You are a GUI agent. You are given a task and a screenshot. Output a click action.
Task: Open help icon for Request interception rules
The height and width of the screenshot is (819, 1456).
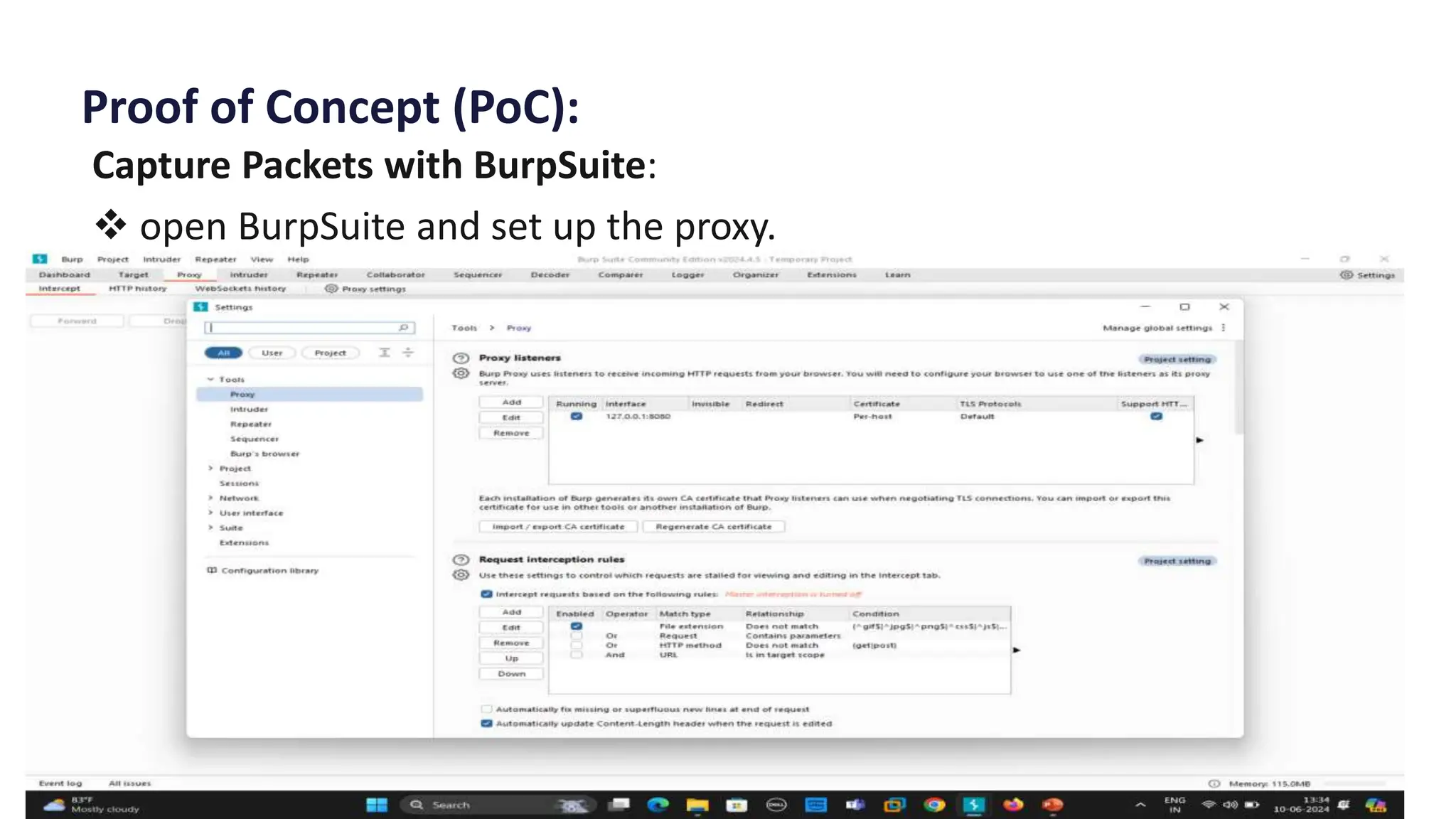click(x=461, y=560)
